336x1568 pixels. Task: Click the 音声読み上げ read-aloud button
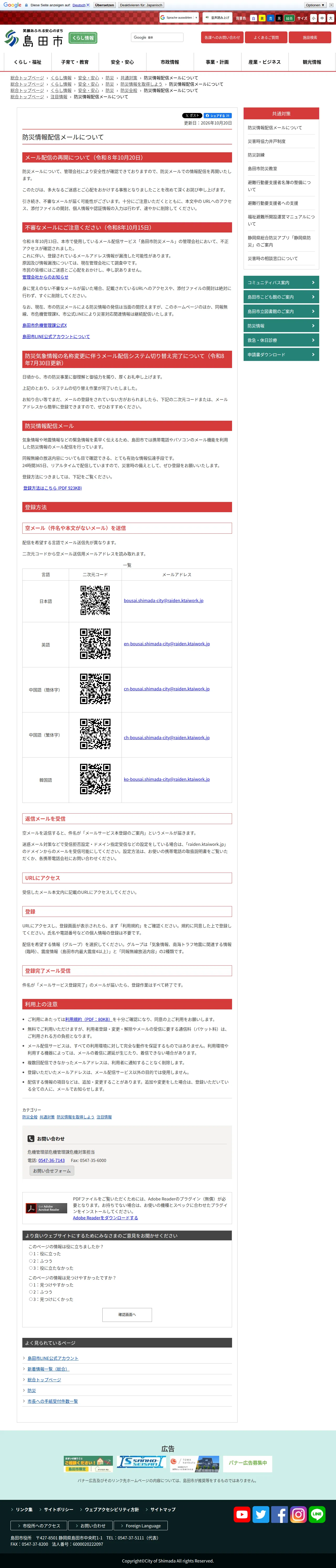(217, 18)
